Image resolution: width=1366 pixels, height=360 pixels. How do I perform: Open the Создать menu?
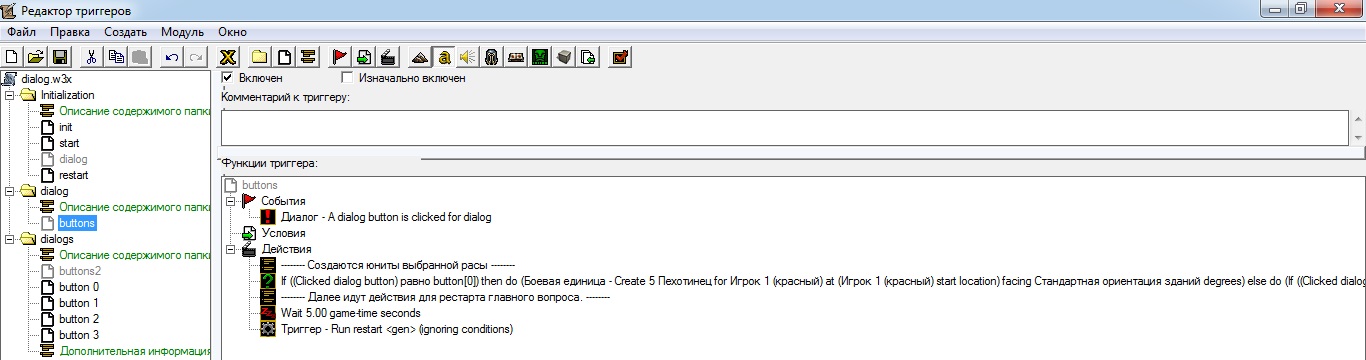point(125,32)
